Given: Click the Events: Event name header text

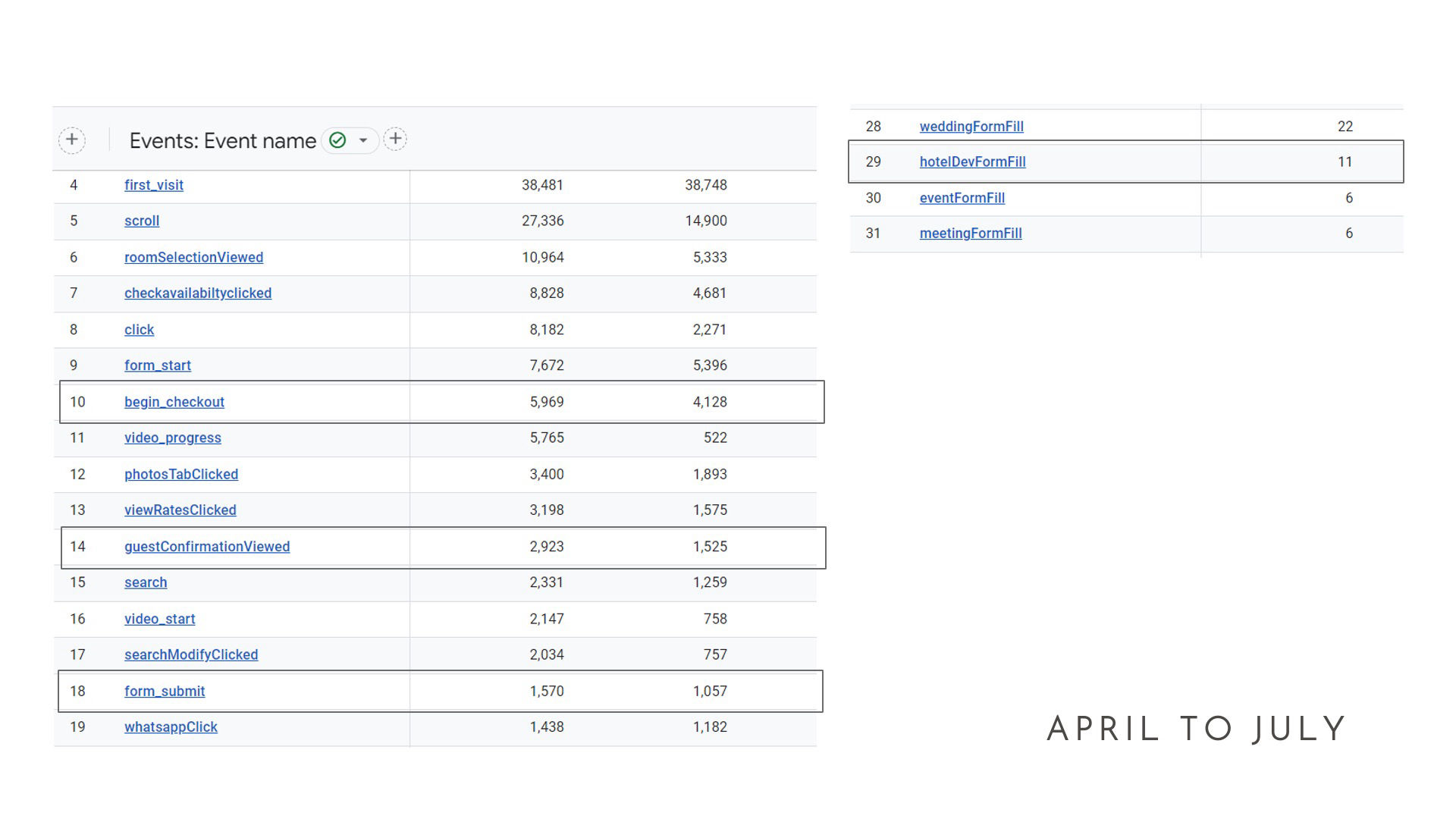Looking at the screenshot, I should click(222, 141).
